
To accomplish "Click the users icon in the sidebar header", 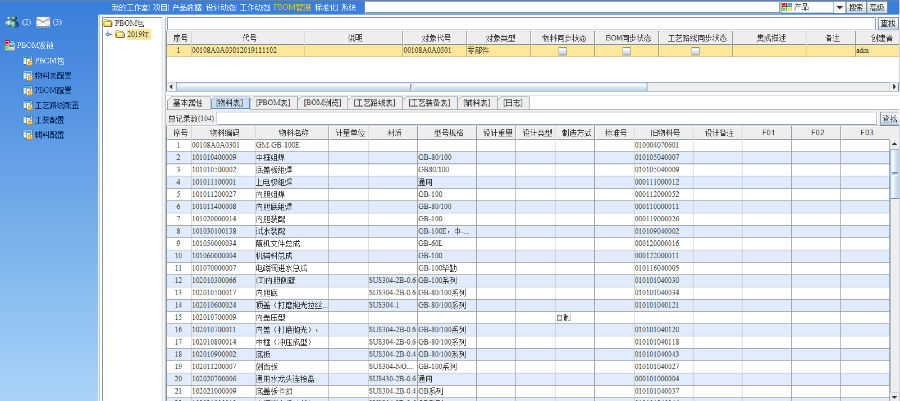I will click(x=11, y=21).
